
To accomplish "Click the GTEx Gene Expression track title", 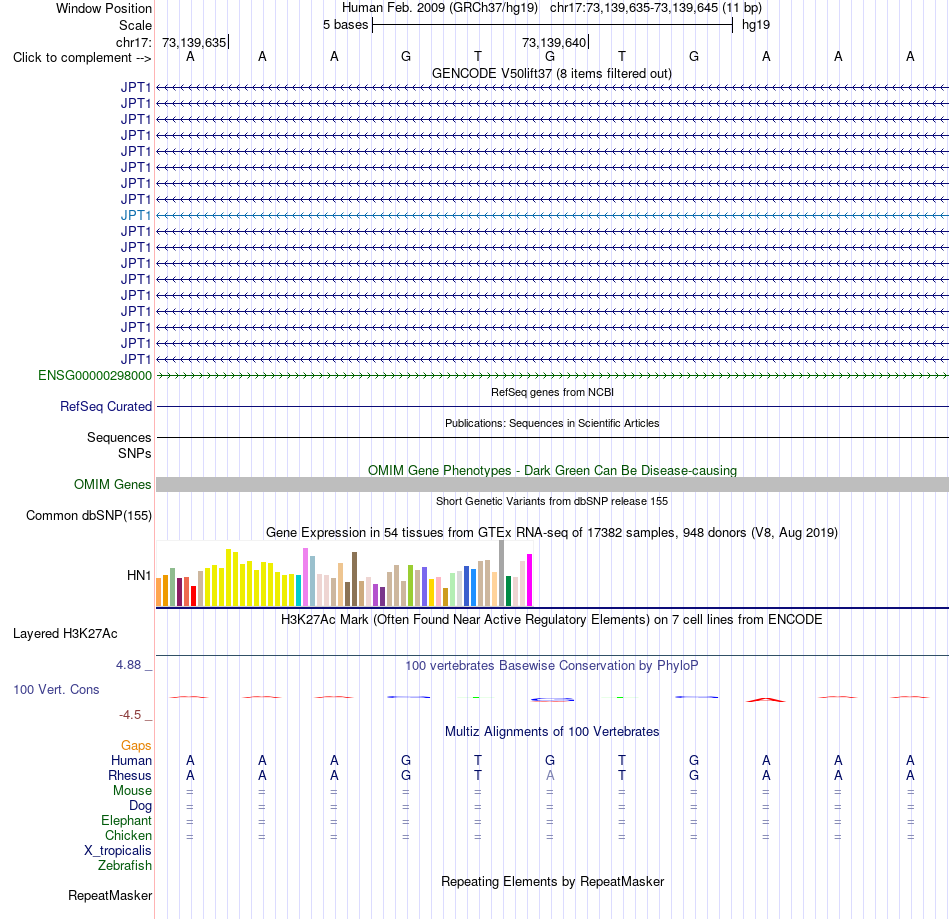I will [x=552, y=532].
